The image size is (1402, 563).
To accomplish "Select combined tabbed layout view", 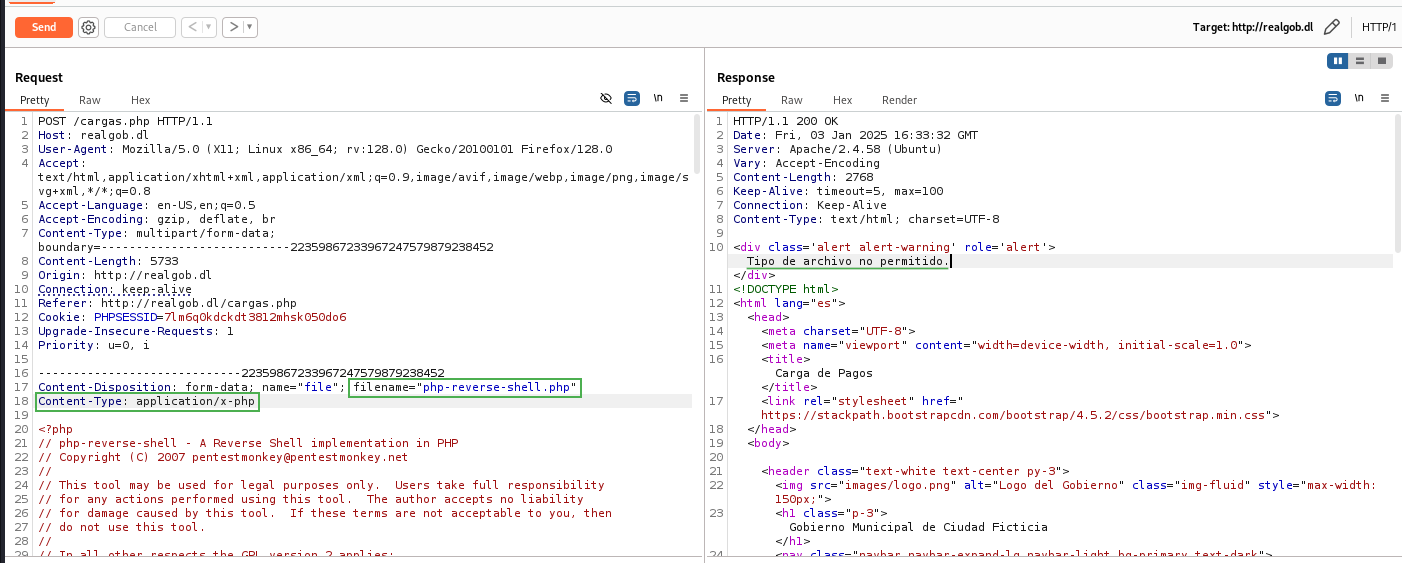I will coord(1382,61).
